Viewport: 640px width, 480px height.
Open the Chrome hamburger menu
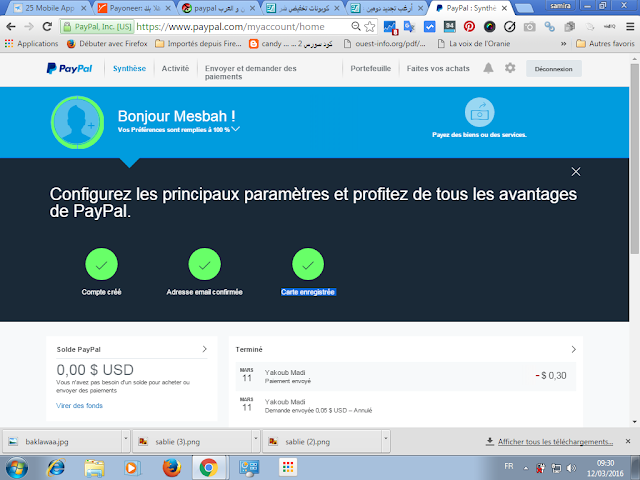pyautogui.click(x=630, y=27)
